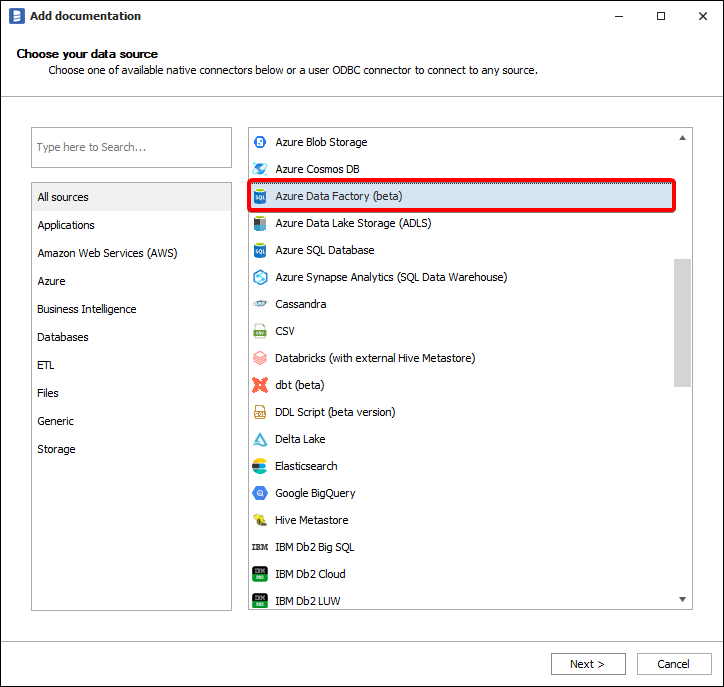Select the ETL source category
The image size is (724, 687).
point(46,365)
